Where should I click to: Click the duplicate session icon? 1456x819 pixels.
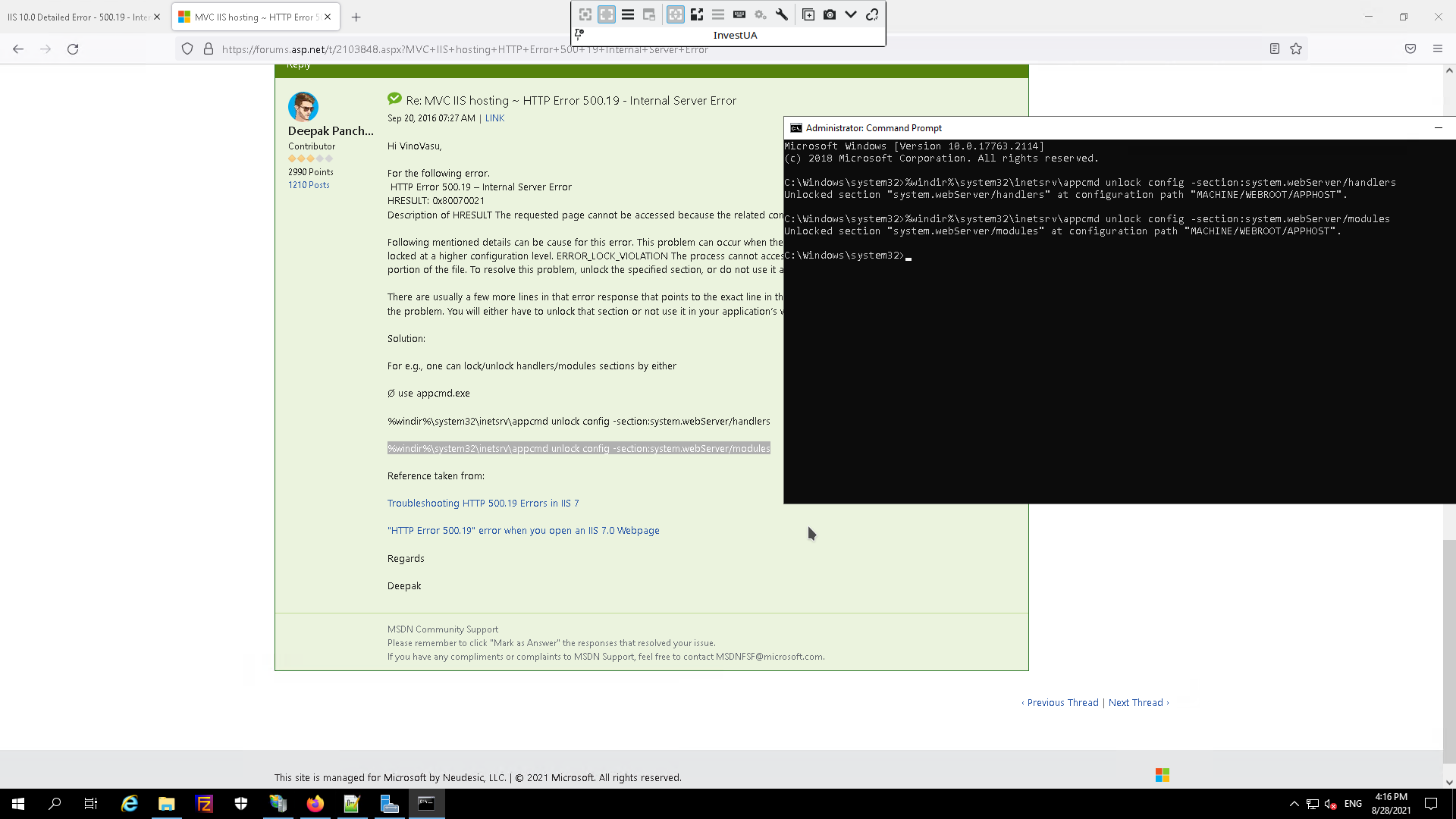pyautogui.click(x=808, y=14)
